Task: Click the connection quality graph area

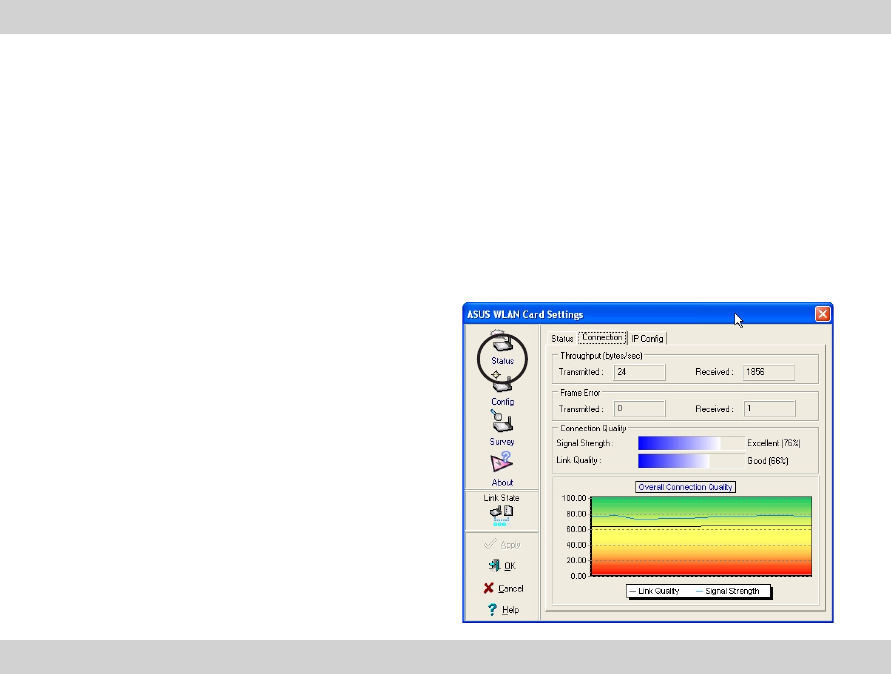Action: coord(701,536)
